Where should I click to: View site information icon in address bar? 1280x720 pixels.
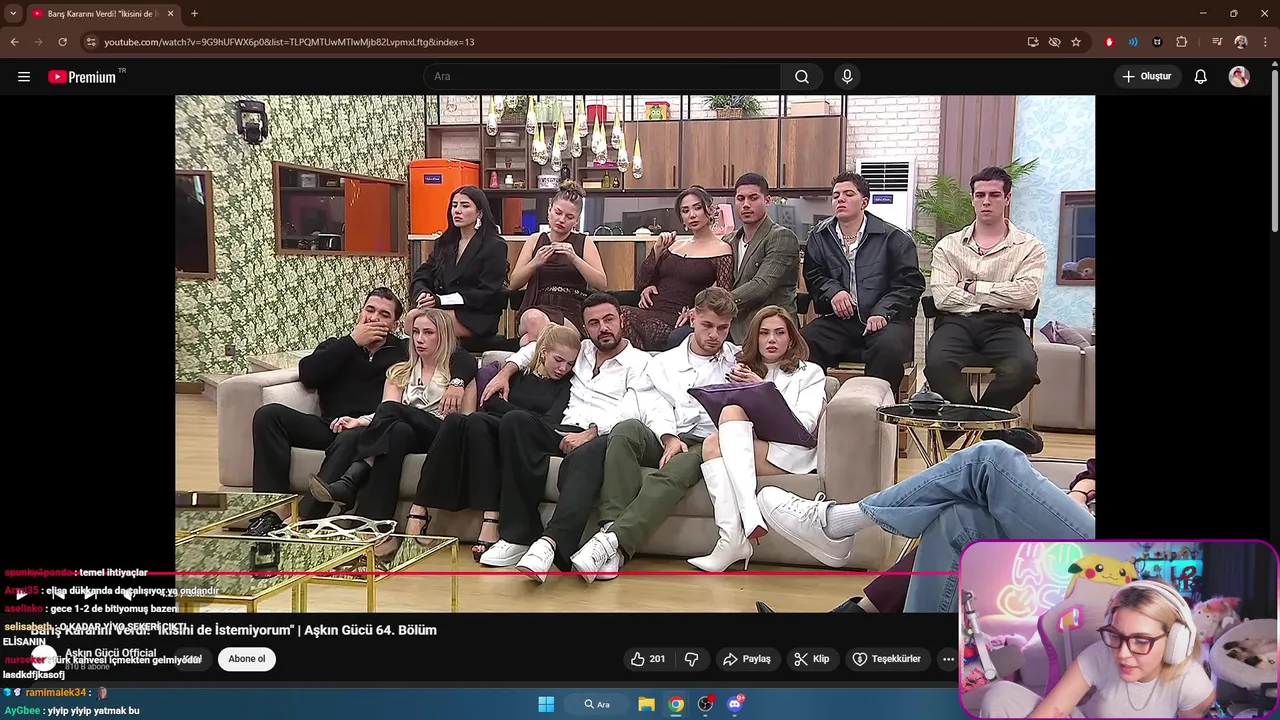[91, 42]
